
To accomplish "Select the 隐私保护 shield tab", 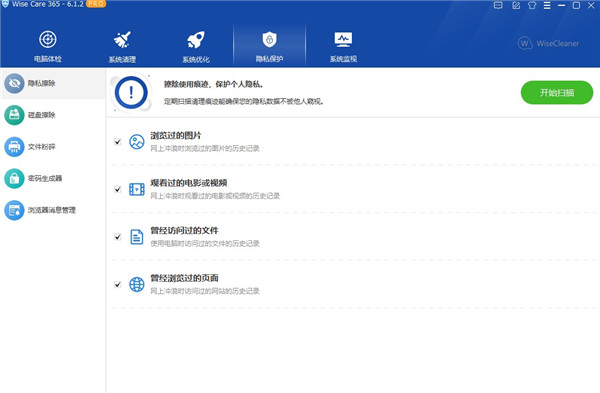I will (x=269, y=46).
